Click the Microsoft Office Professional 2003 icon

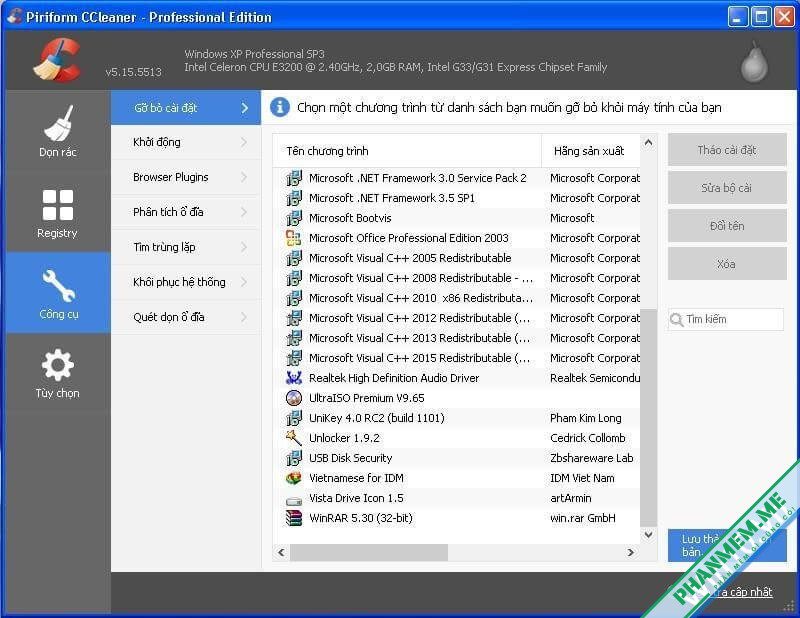pos(294,238)
